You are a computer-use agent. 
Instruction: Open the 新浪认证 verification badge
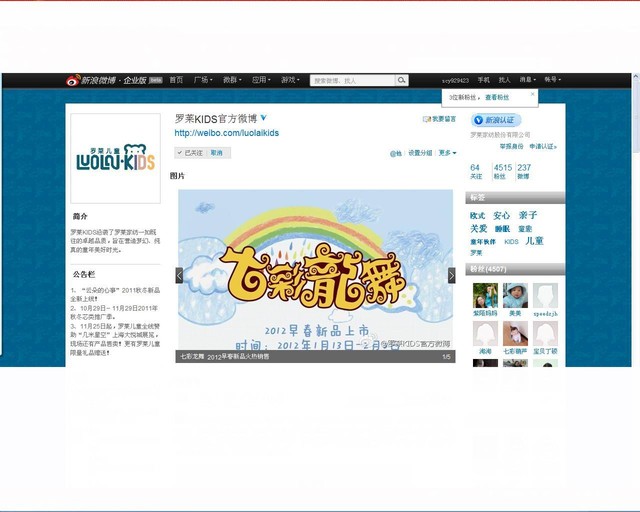pyautogui.click(x=496, y=120)
